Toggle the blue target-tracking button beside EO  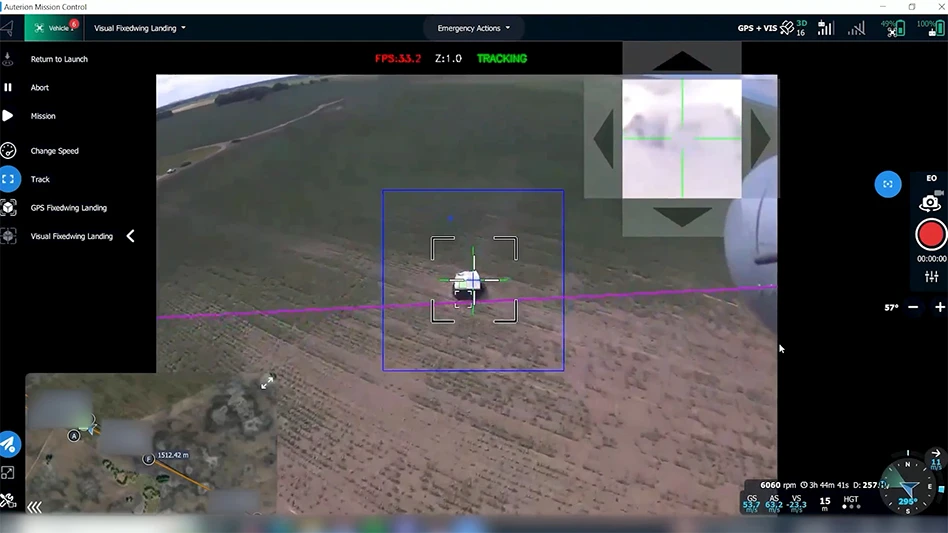(887, 184)
